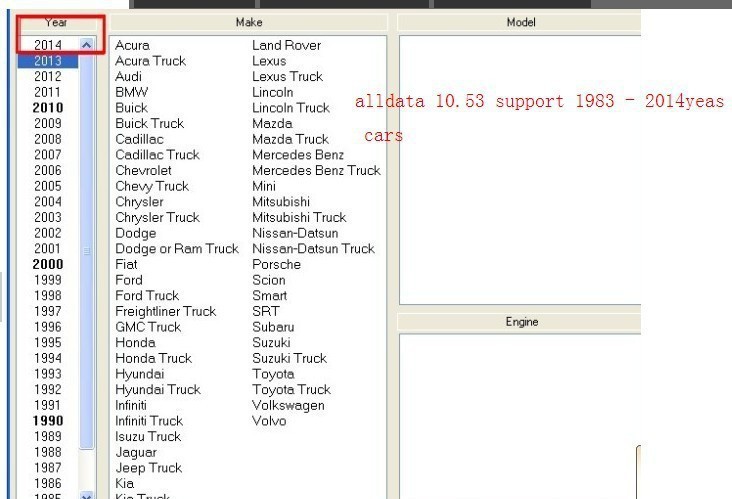This screenshot has width=732, height=499.
Task: Select Acura in the Make list
Action: pos(132,45)
